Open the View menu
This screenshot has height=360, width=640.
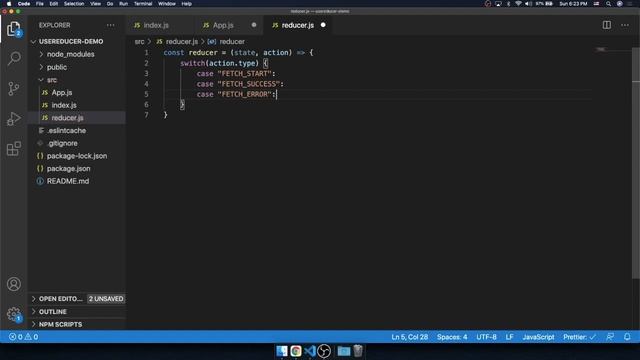click(x=96, y=4)
